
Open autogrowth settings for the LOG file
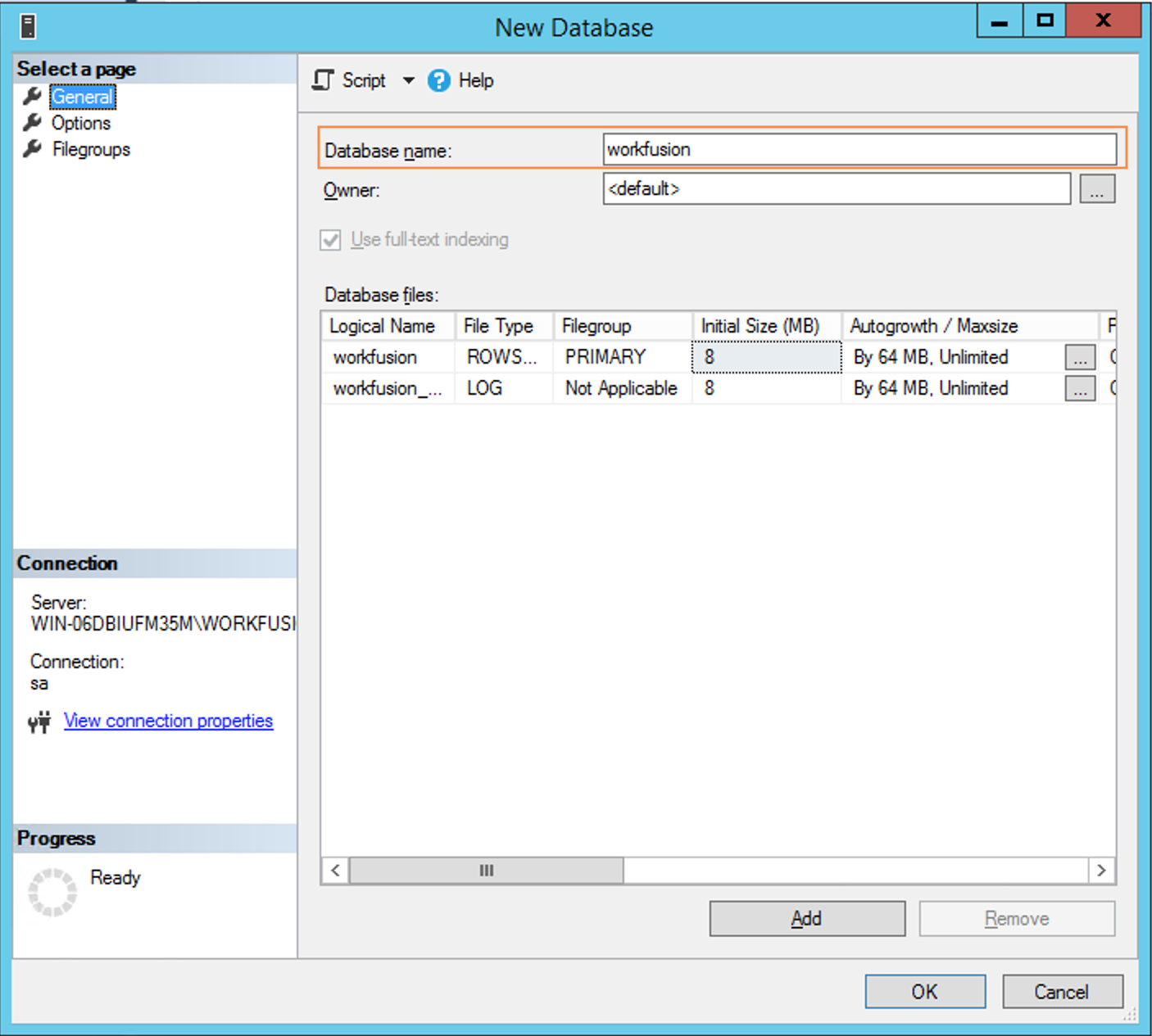(1080, 388)
